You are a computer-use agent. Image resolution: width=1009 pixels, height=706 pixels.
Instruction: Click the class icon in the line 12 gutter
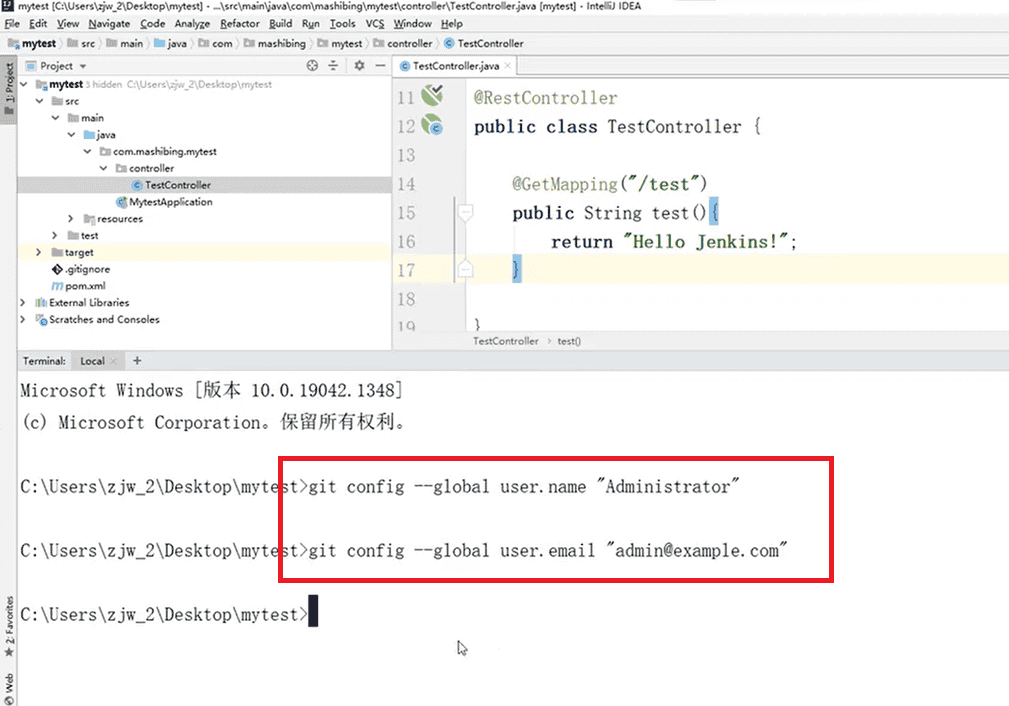point(431,125)
